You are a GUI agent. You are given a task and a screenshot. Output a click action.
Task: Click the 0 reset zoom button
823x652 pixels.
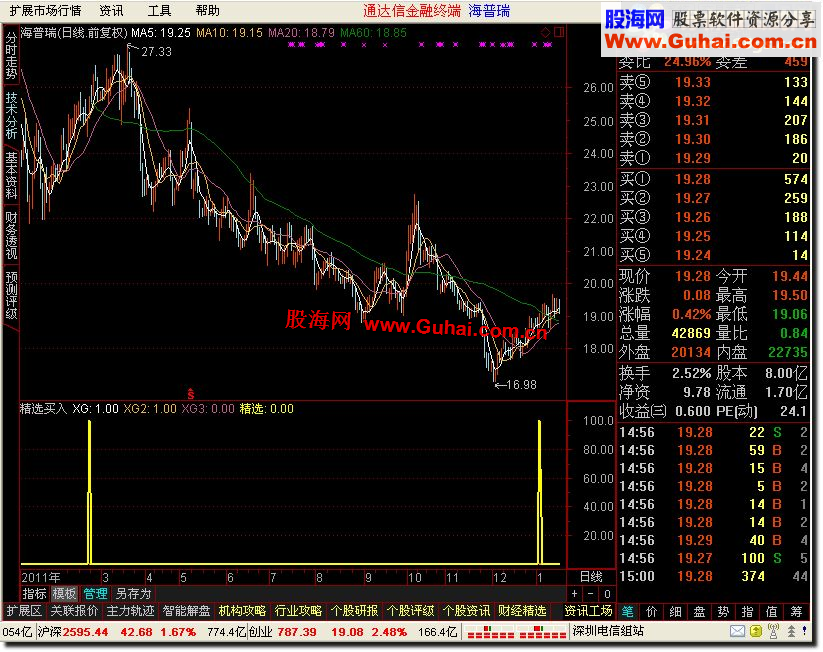pos(607,594)
